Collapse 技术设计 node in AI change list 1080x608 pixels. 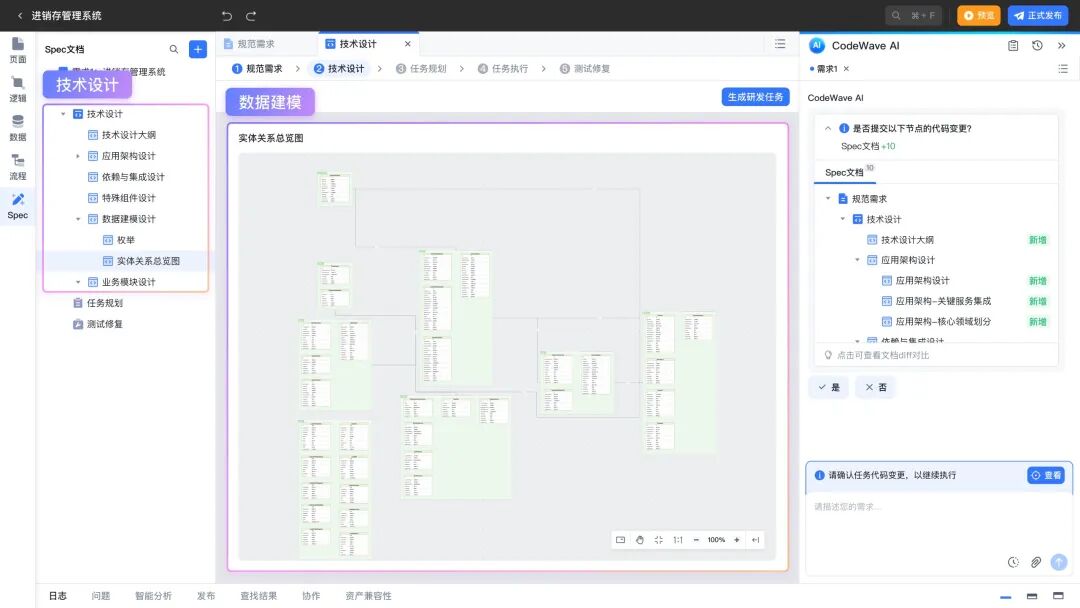click(x=842, y=219)
